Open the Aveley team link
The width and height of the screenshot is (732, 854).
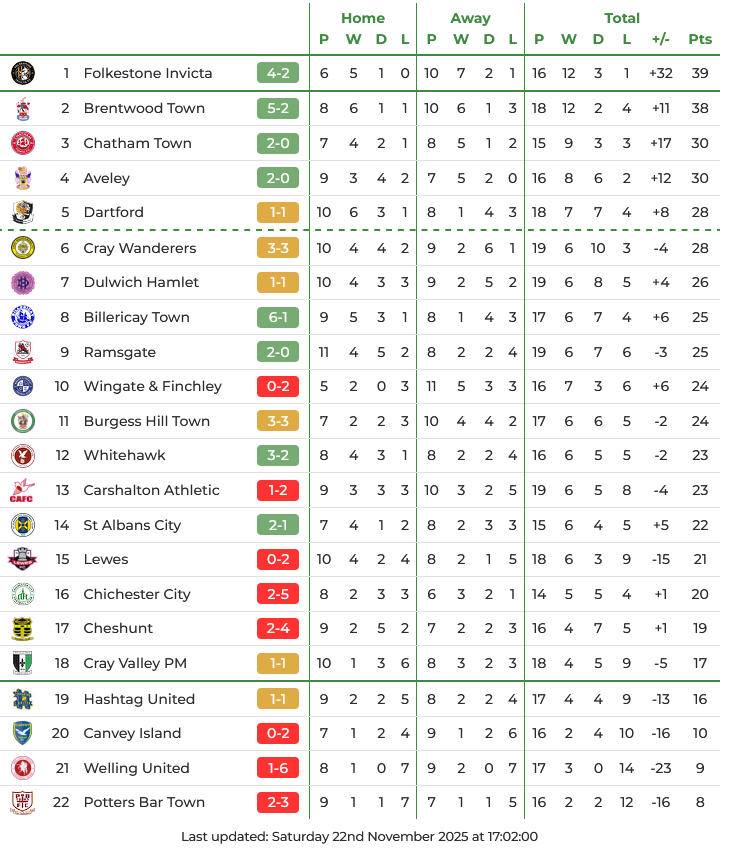(x=107, y=178)
